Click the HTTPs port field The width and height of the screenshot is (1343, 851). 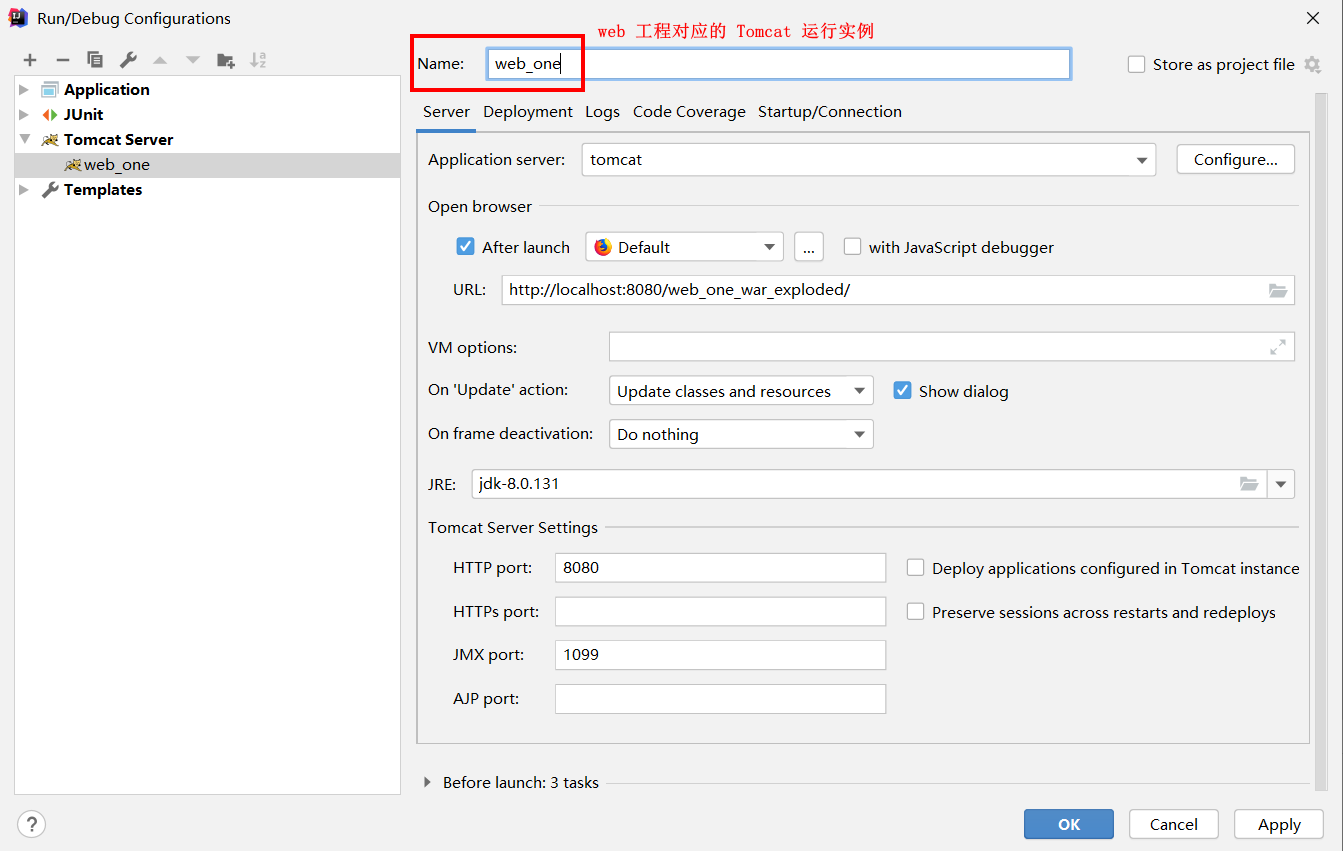point(720,611)
